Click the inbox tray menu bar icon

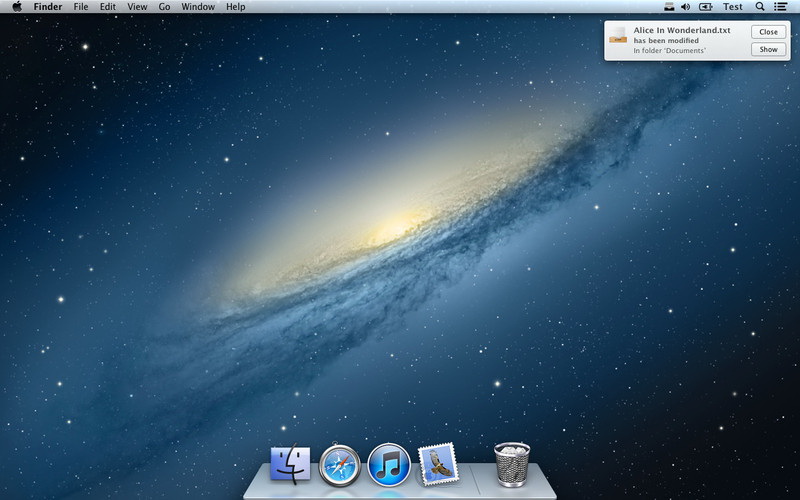(669, 7)
